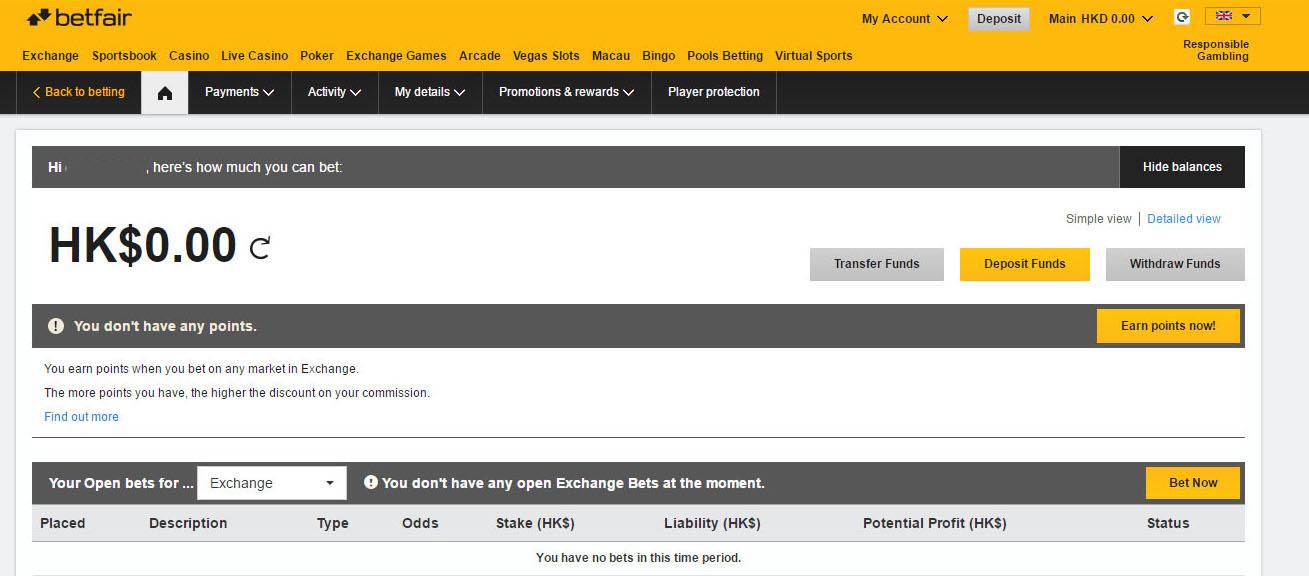Click the alert icon beside no open Exchange Bets
1309x576 pixels.
[371, 482]
